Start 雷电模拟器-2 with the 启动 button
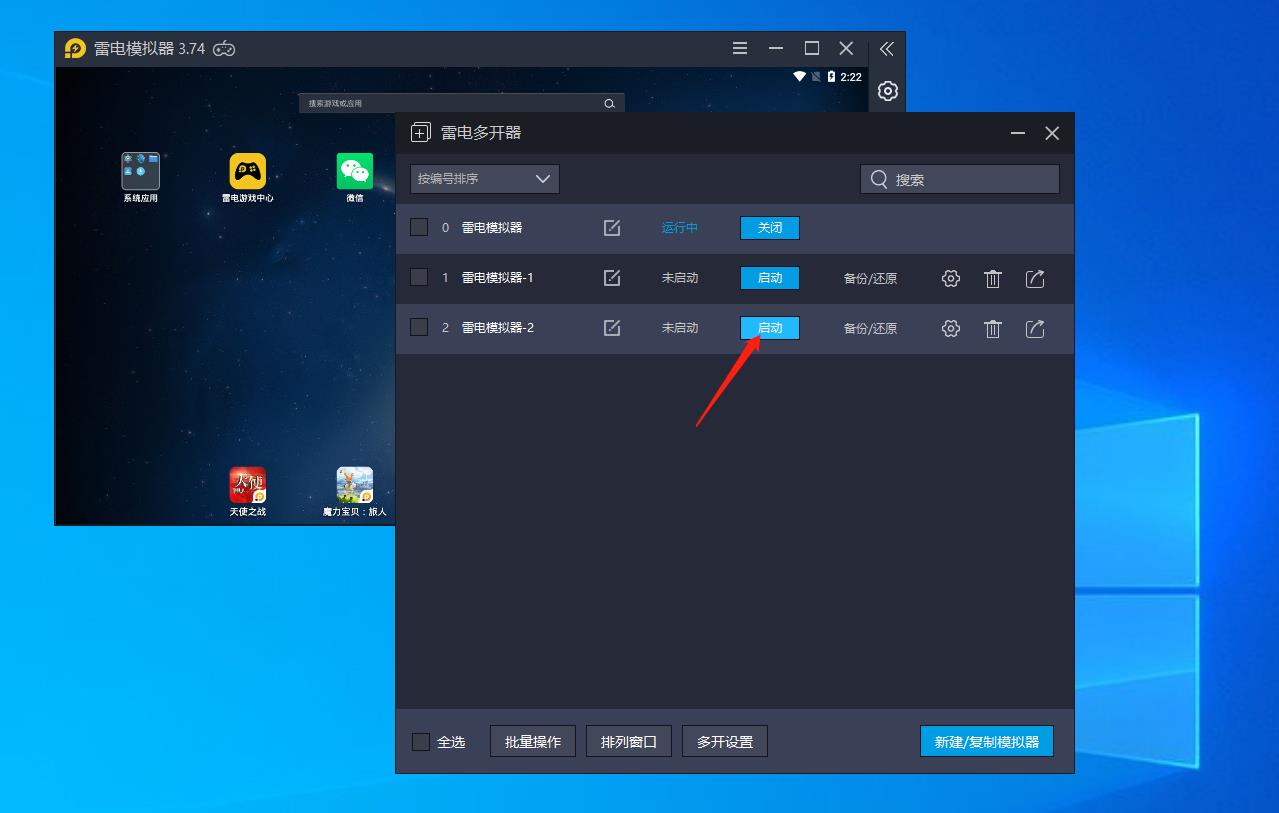Viewport: 1279px width, 813px height. click(769, 328)
